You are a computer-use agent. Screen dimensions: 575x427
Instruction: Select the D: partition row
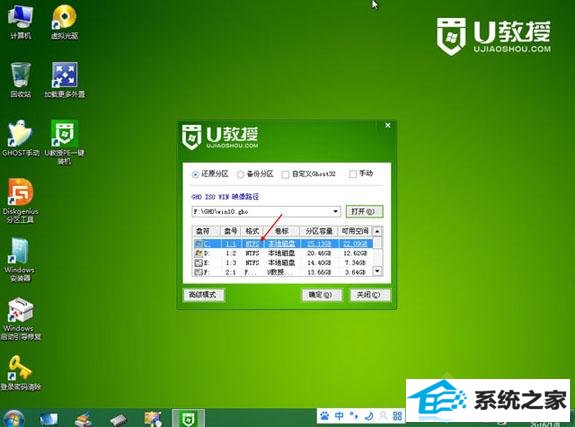(x=283, y=253)
